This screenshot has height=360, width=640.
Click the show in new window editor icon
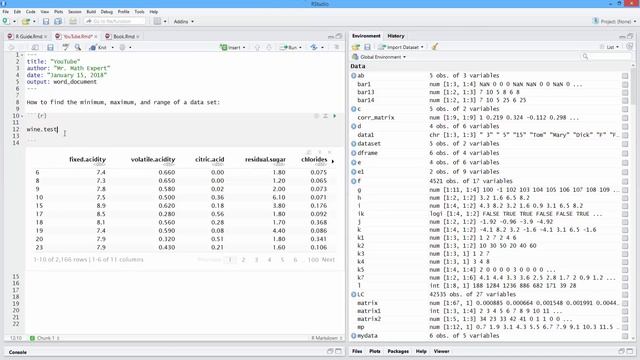coord(35,47)
